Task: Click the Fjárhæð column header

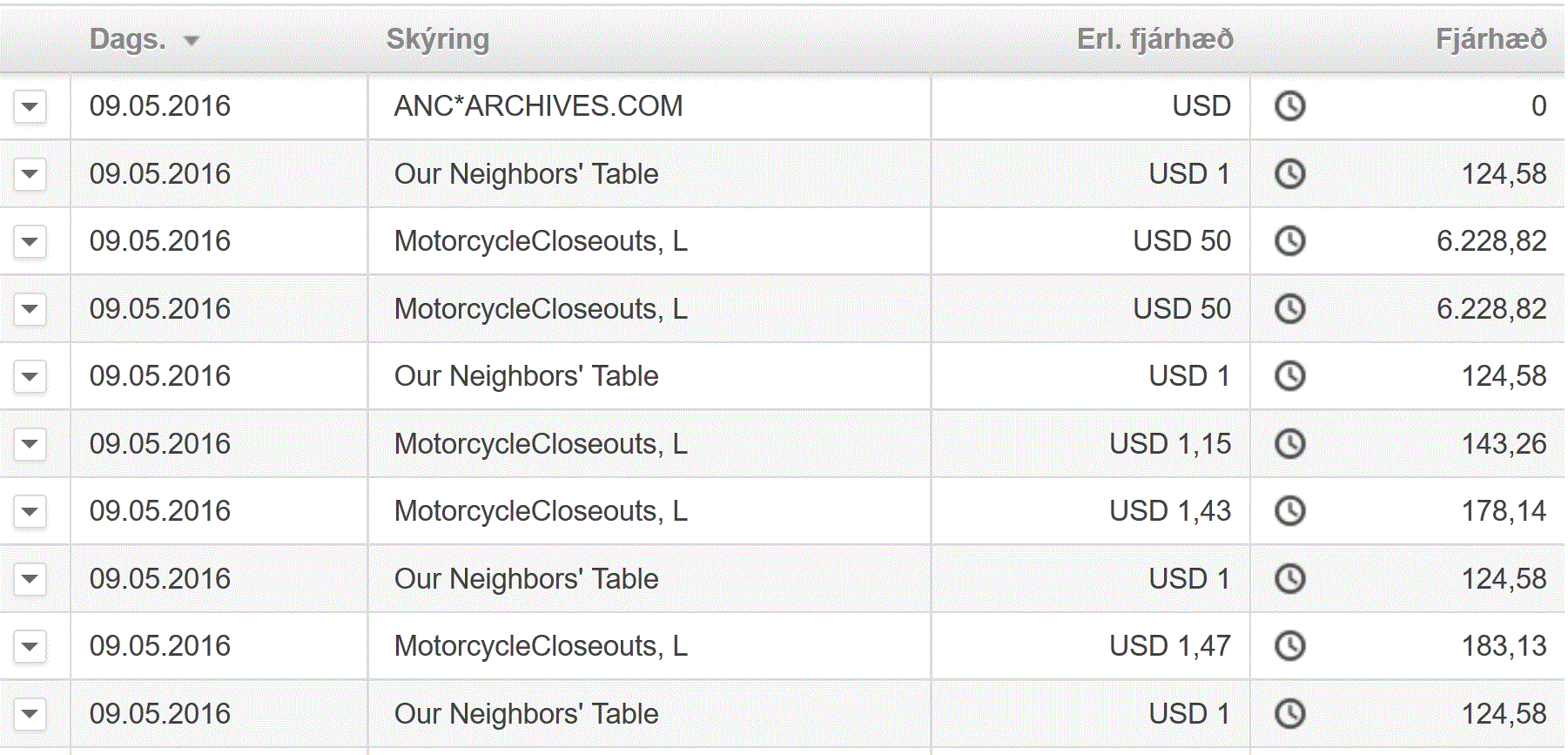Action: [x=1491, y=39]
